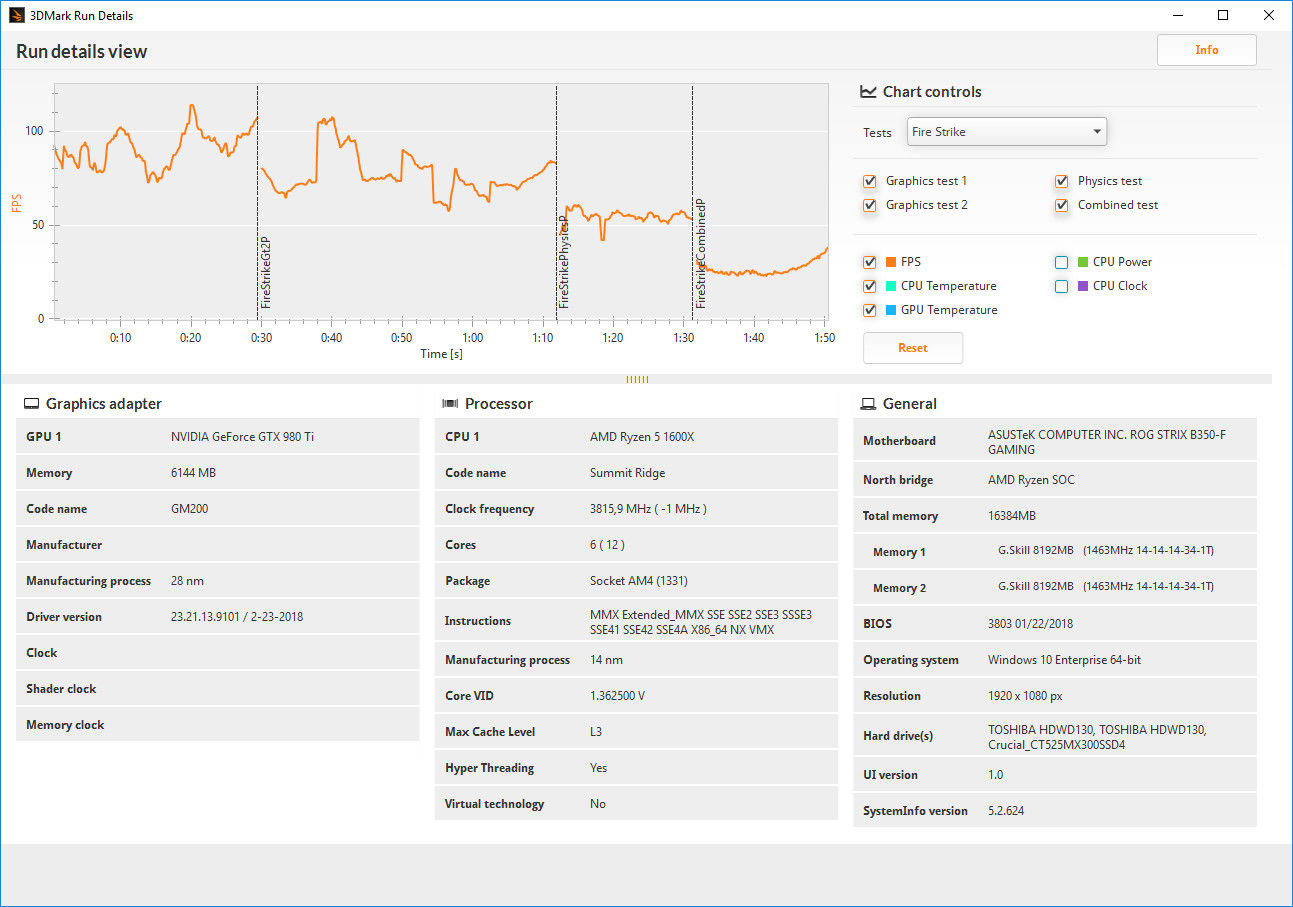Enable the CPU Power checkbox
Viewport: 1293px width, 907px height.
click(x=1062, y=263)
